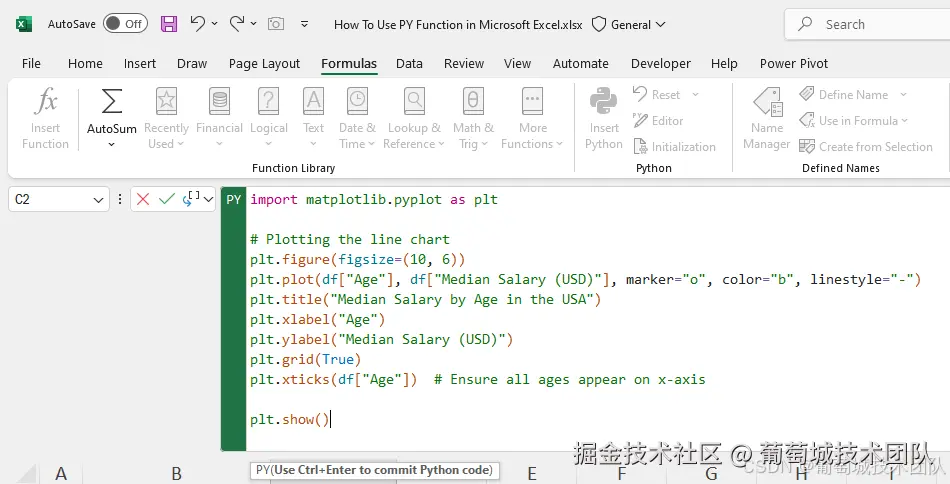Open Python Initialization settings
Screen dimensions: 950x484
(x=674, y=147)
